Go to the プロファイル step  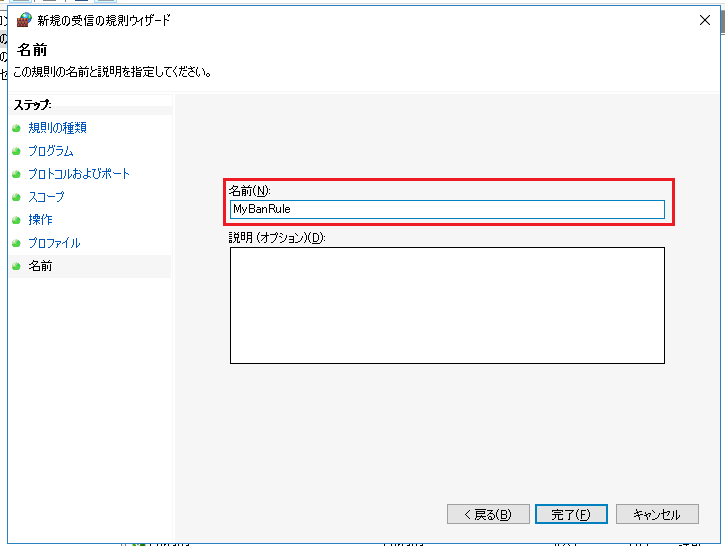(55, 243)
